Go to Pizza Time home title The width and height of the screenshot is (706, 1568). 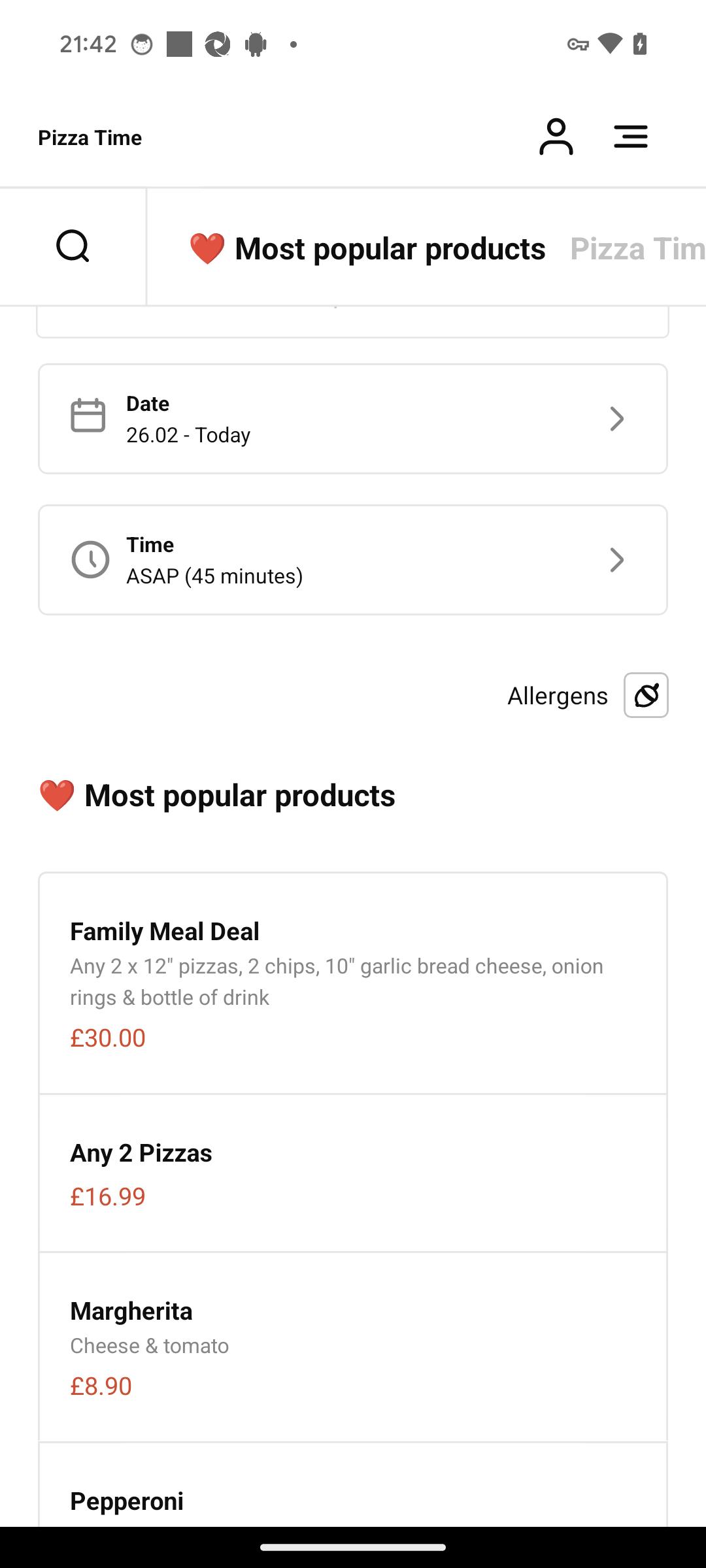pos(90,138)
